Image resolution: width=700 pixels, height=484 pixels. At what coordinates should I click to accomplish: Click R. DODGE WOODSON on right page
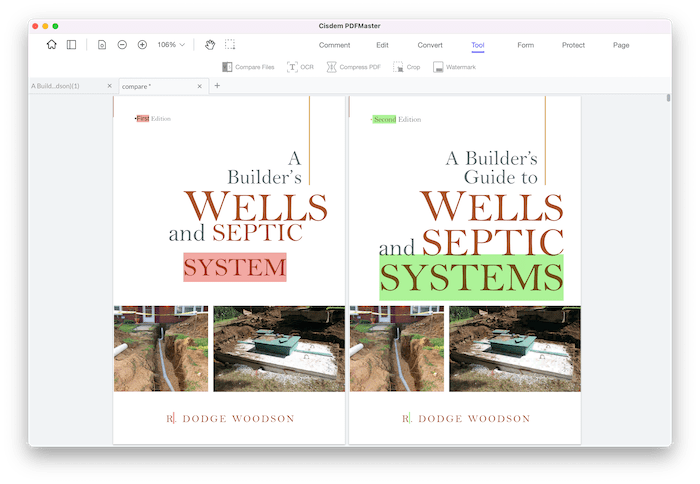pos(466,418)
